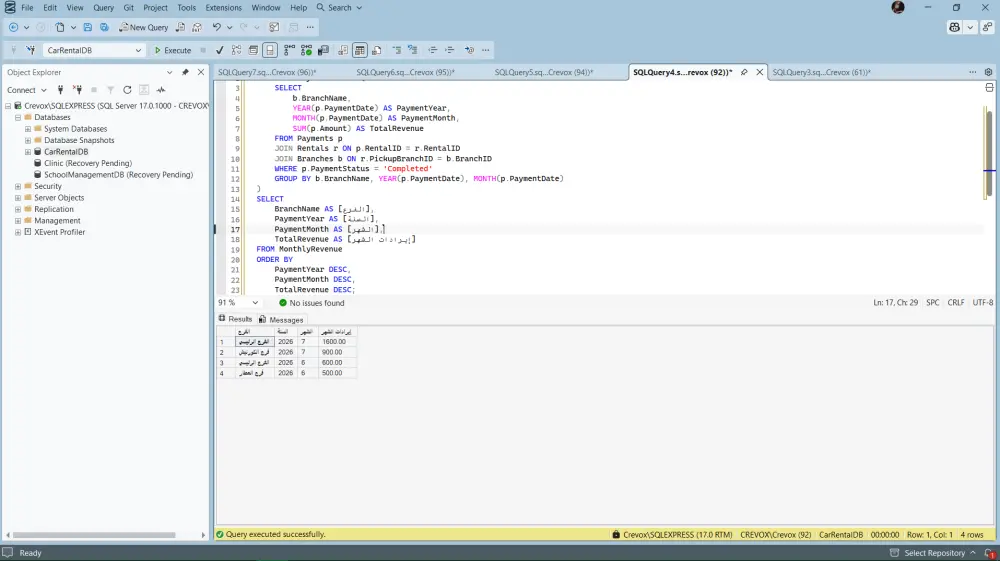Click the Undo arrow icon
Screen dimensions: 1000x561
coord(217,27)
